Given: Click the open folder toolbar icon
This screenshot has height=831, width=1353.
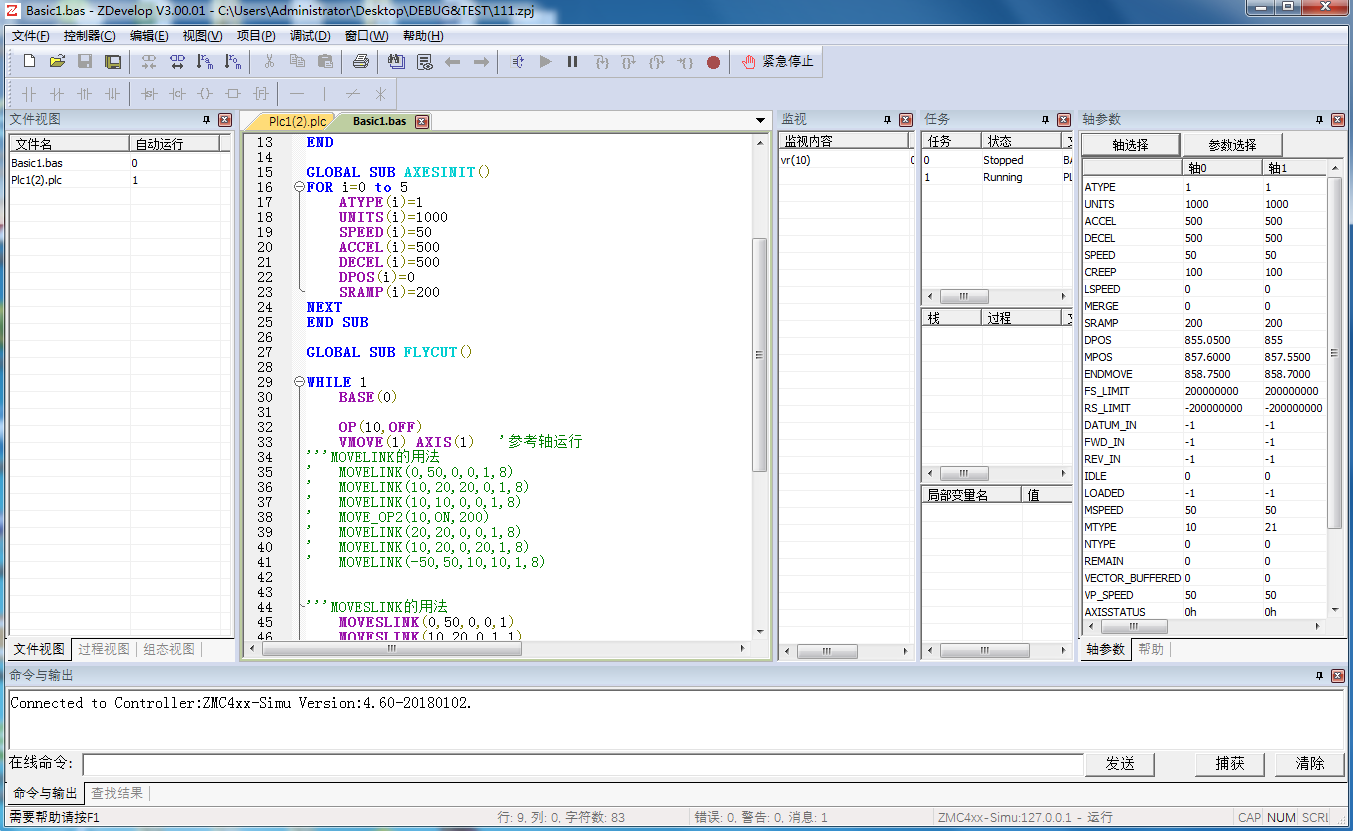Looking at the screenshot, I should [x=57, y=62].
